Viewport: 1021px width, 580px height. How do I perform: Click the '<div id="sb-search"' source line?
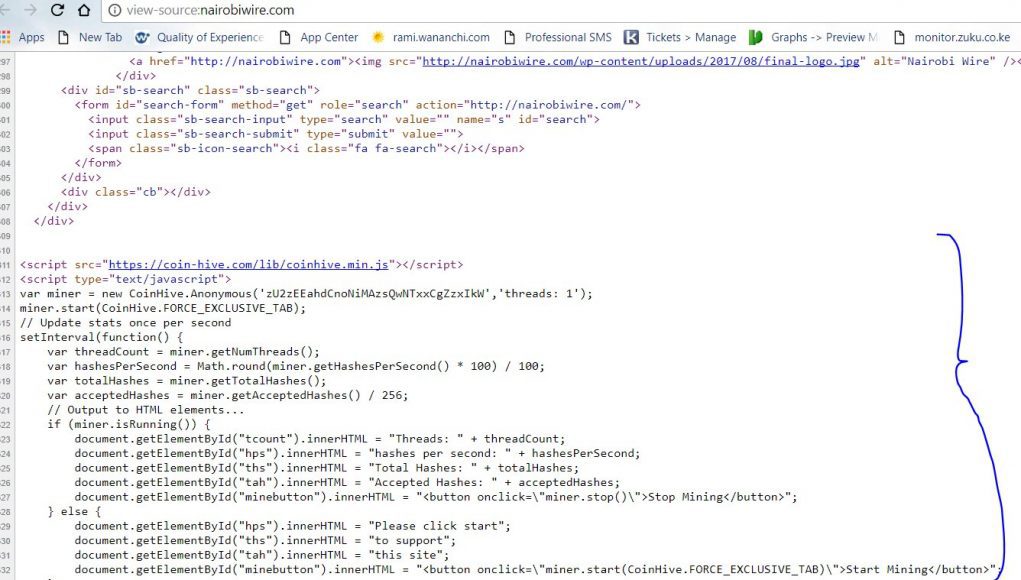[x=190, y=90]
